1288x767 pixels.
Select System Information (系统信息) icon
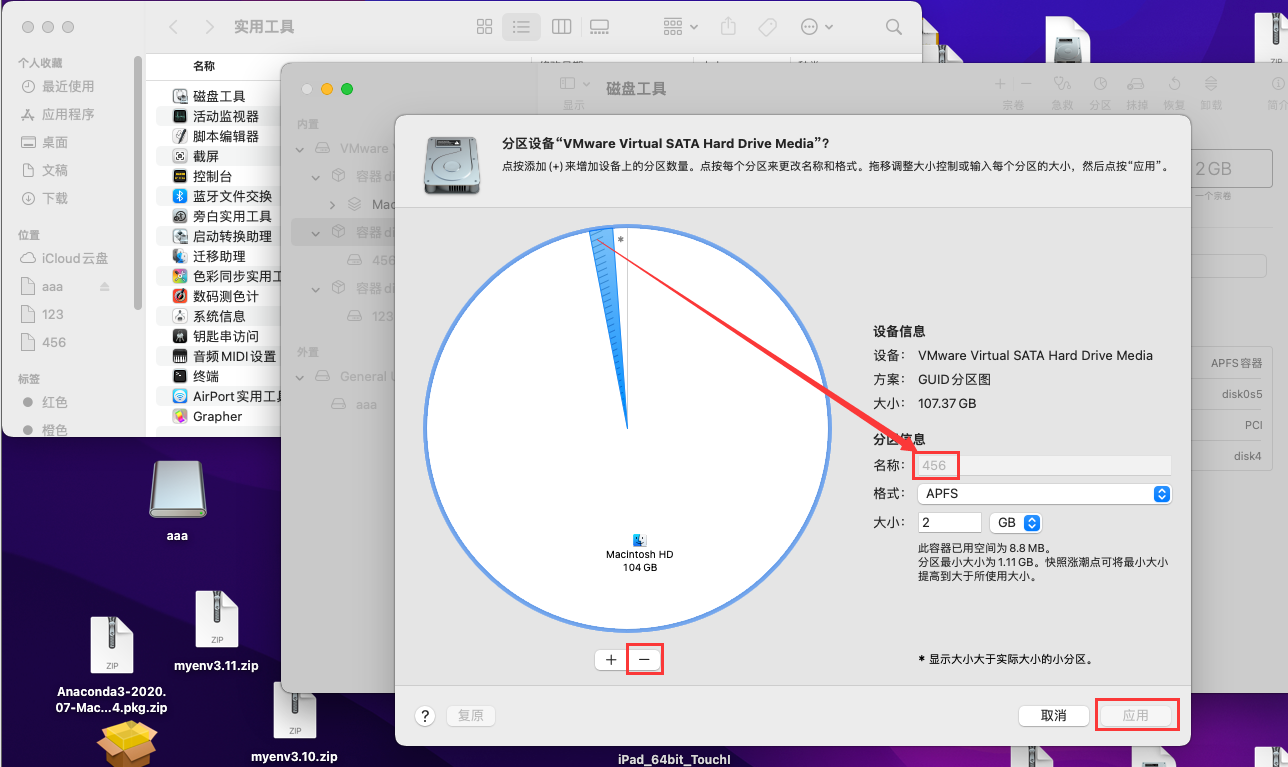(x=180, y=316)
